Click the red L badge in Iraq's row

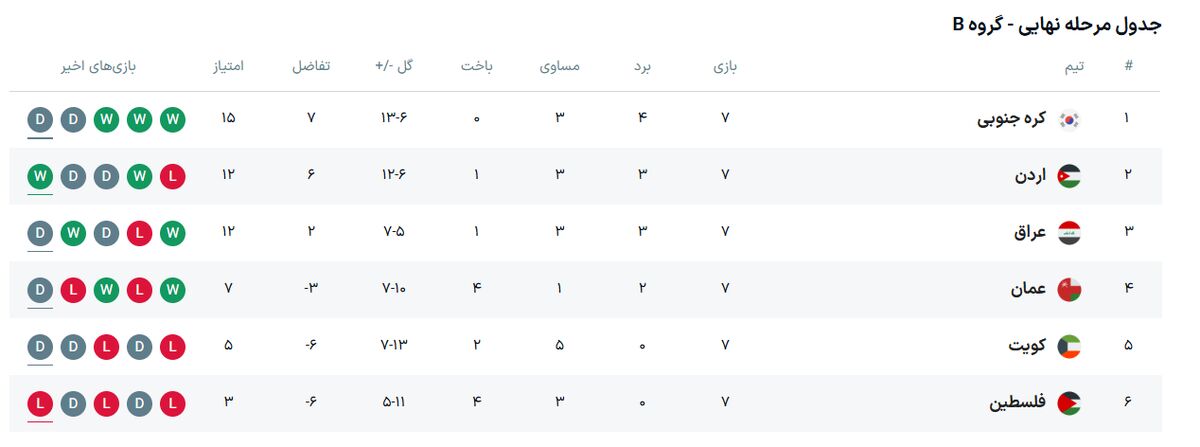click(140, 233)
